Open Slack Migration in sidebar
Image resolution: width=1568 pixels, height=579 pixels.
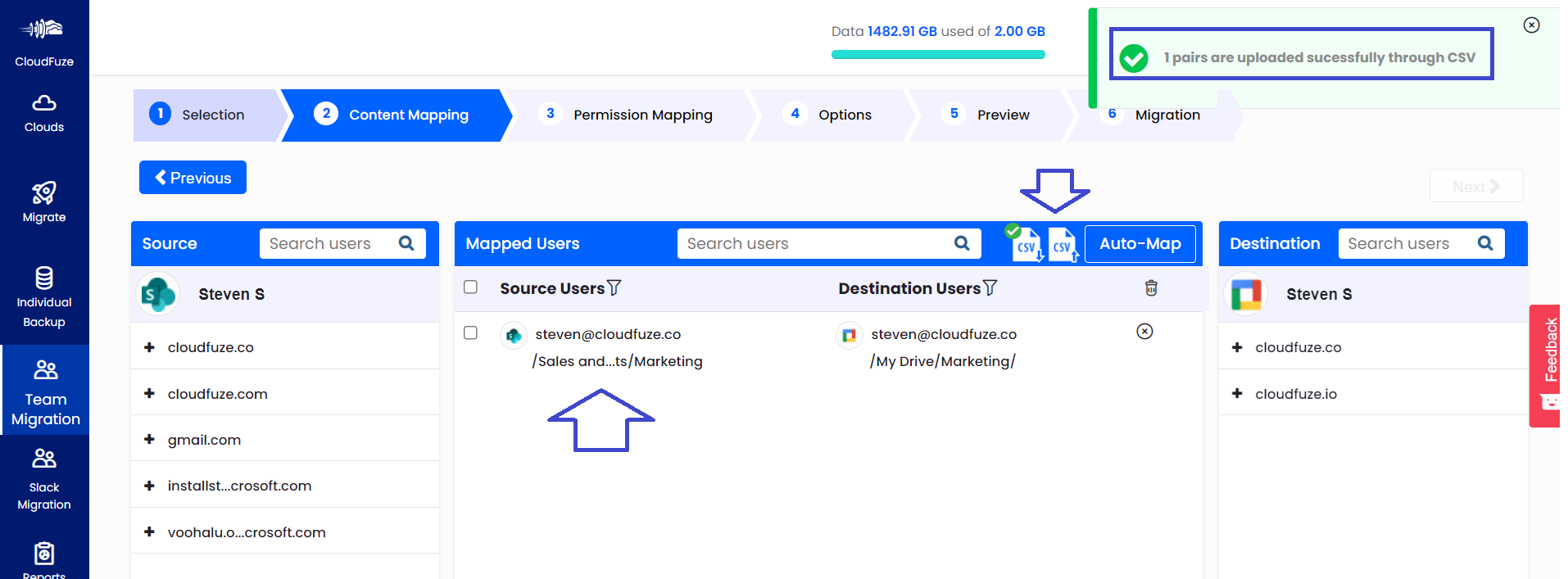[44, 479]
